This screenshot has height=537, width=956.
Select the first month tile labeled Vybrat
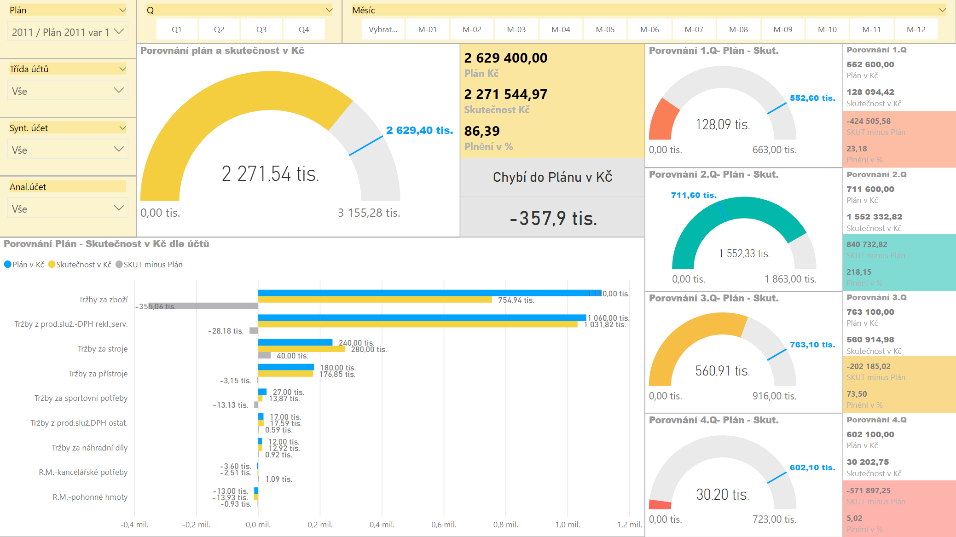pyautogui.click(x=383, y=30)
